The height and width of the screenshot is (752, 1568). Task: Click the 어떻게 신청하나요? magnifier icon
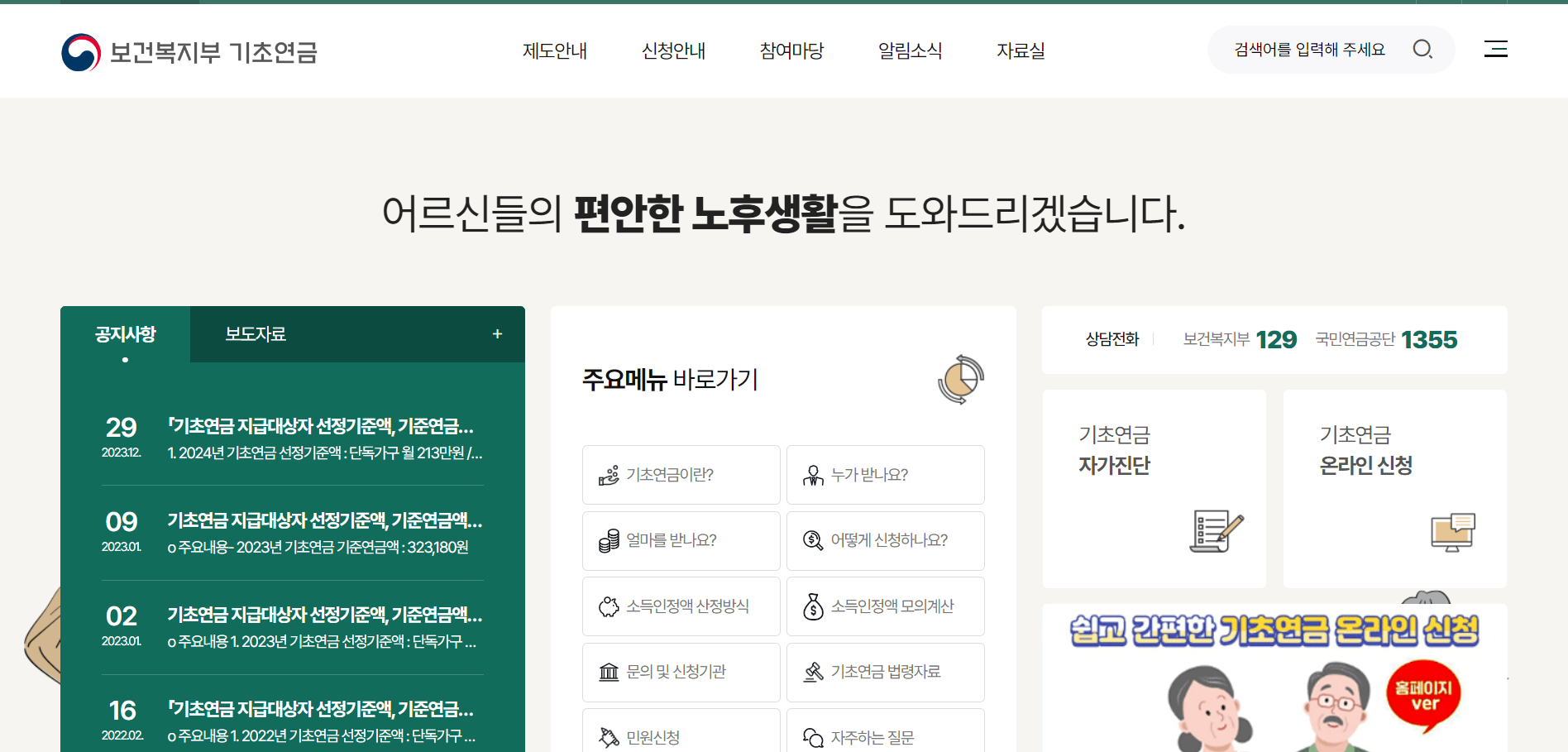click(x=814, y=540)
